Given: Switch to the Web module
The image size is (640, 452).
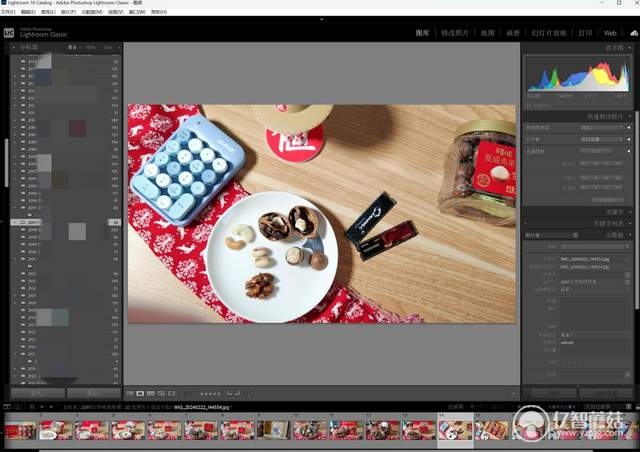Looking at the screenshot, I should pyautogui.click(x=610, y=33).
